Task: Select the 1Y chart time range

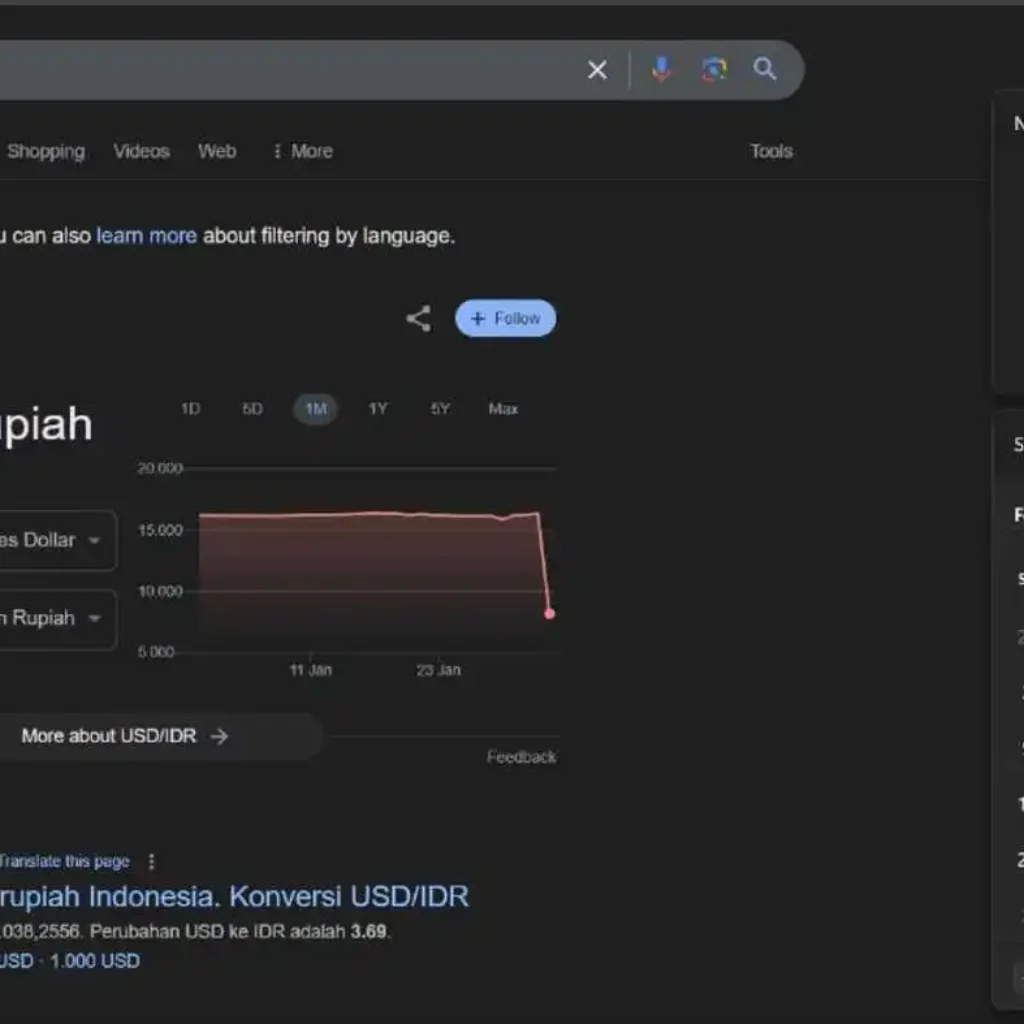Action: [x=378, y=408]
